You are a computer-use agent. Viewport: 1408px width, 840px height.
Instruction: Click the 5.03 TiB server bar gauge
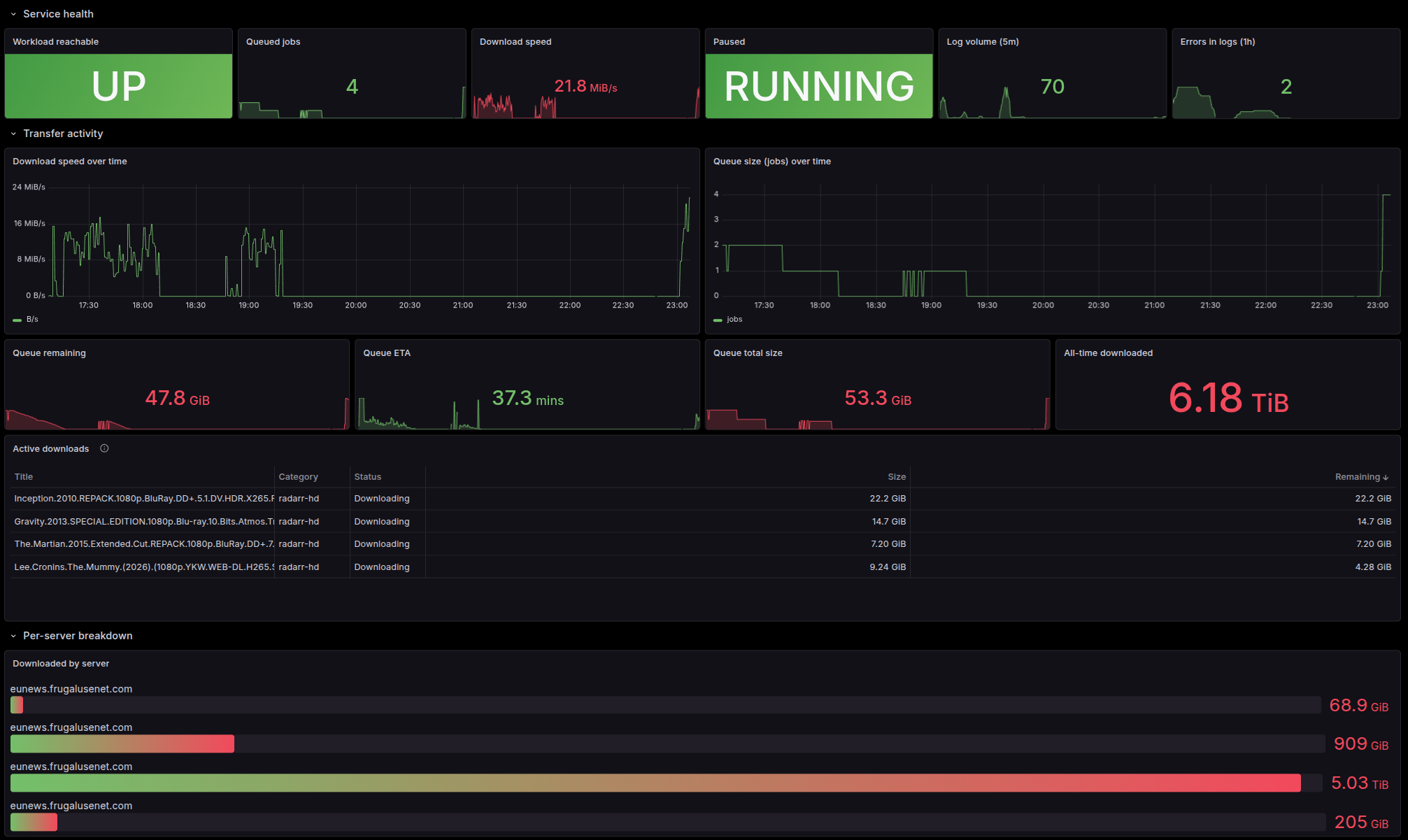(x=666, y=783)
